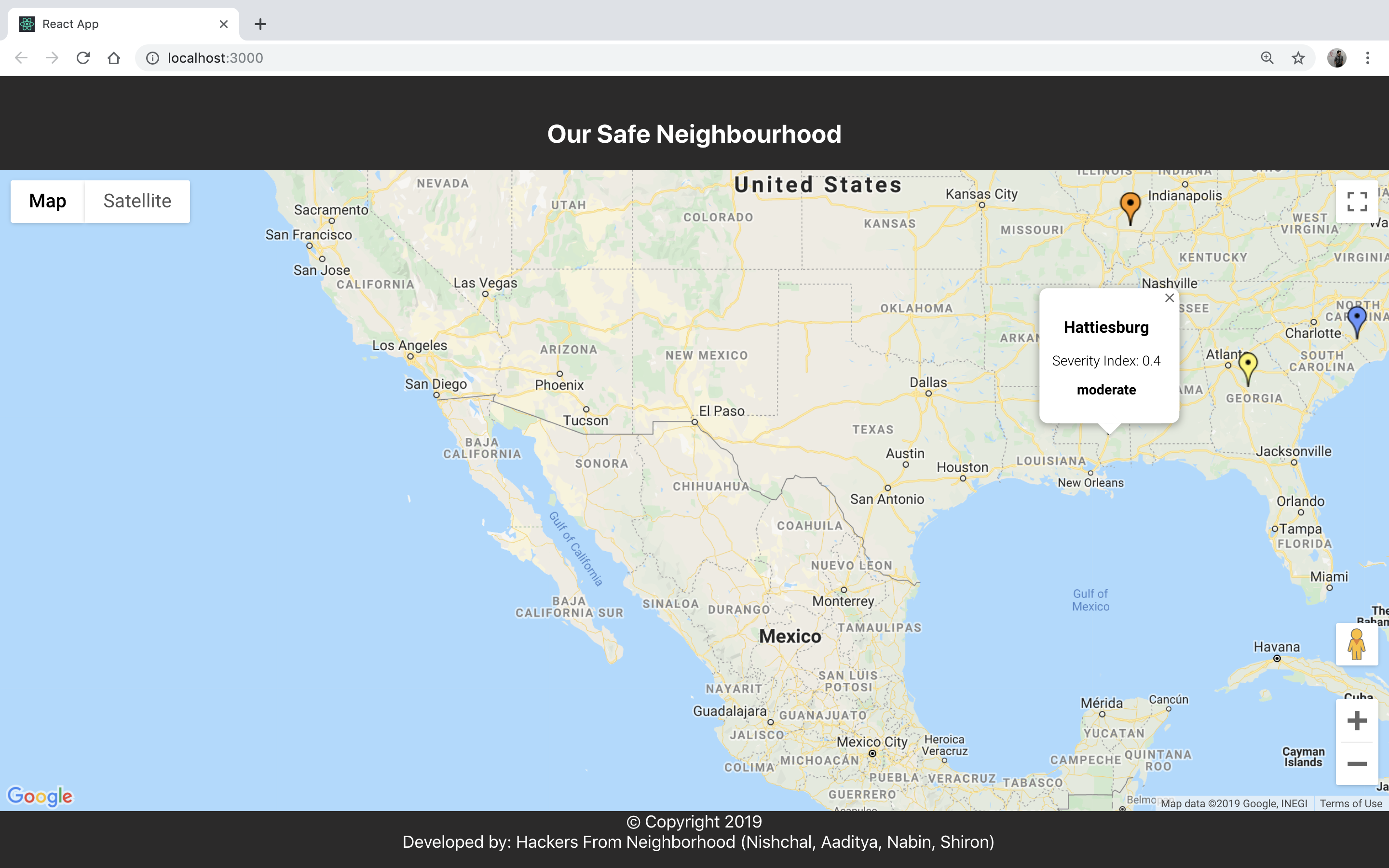The image size is (1389, 868).
Task: Go to browser home page
Action: point(114,58)
